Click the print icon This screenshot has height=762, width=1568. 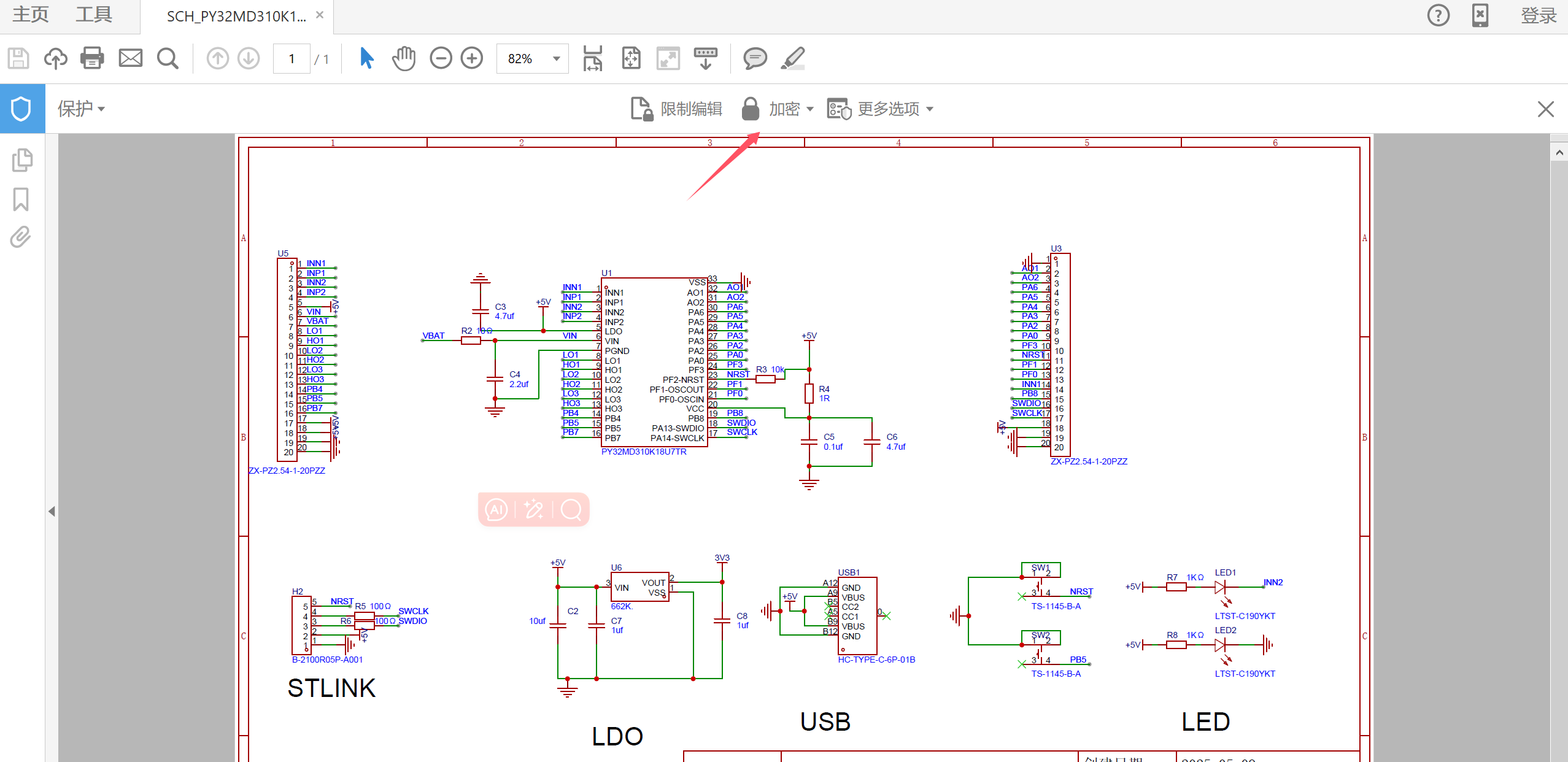[x=92, y=58]
